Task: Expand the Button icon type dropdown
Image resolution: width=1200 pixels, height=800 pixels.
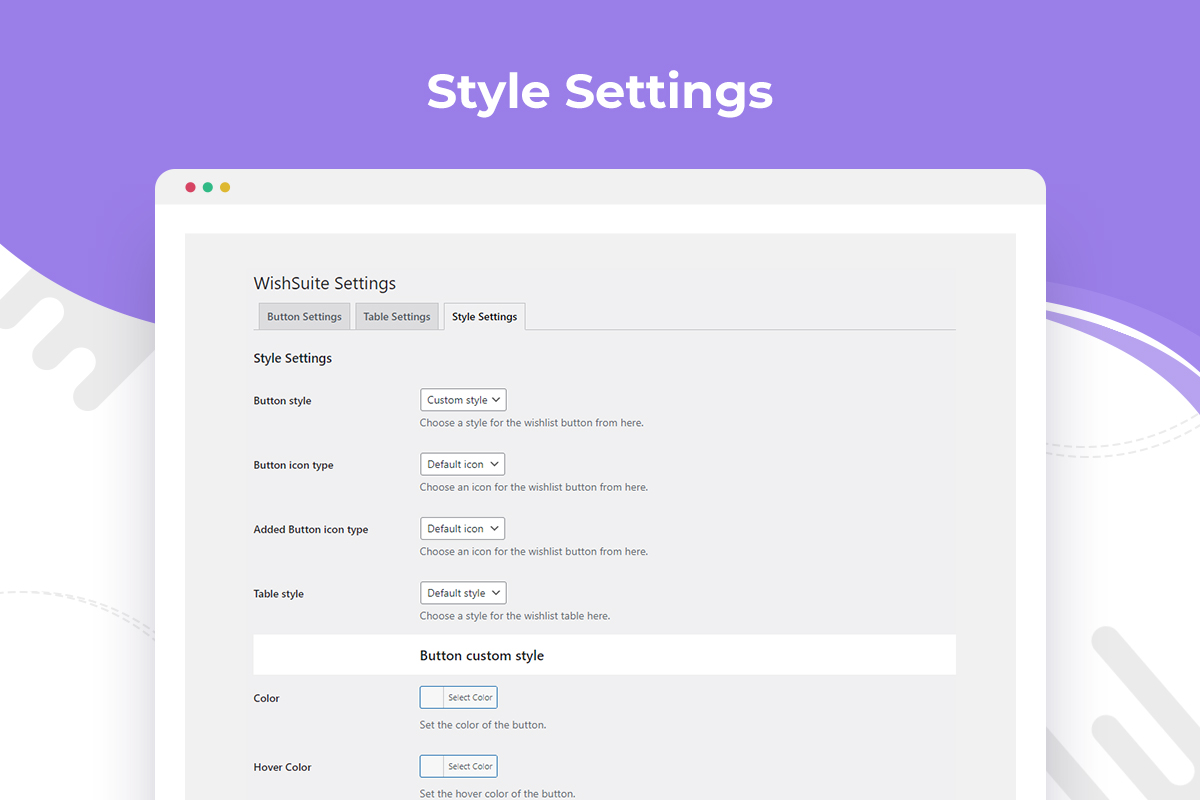Action: pyautogui.click(x=462, y=464)
